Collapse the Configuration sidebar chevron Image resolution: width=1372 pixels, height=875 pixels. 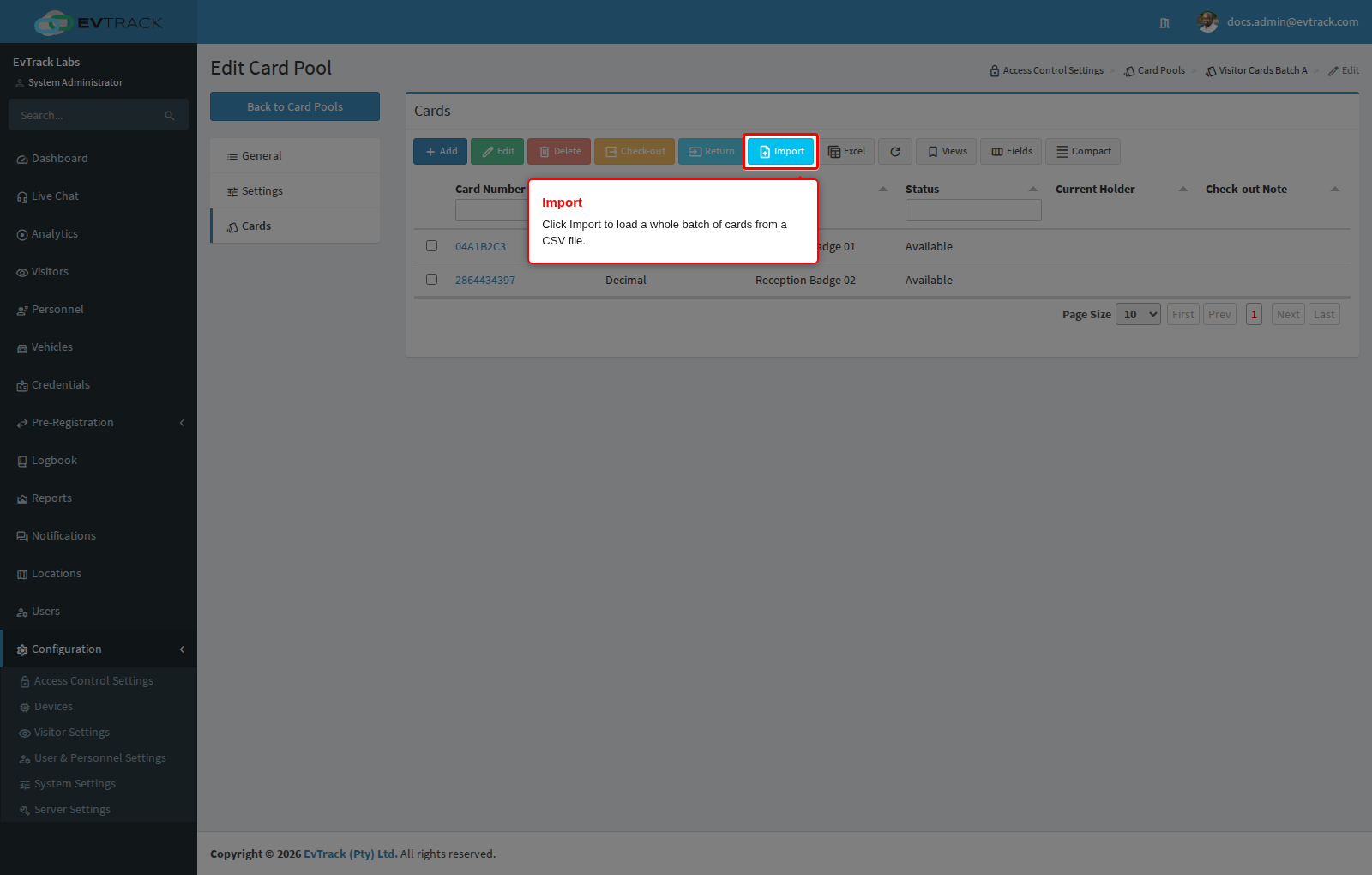pos(182,649)
